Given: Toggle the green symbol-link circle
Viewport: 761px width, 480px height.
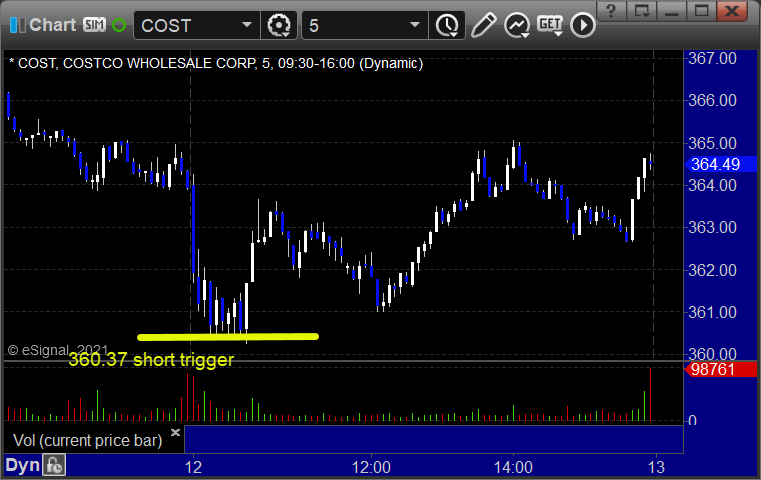Looking at the screenshot, I should [119, 25].
